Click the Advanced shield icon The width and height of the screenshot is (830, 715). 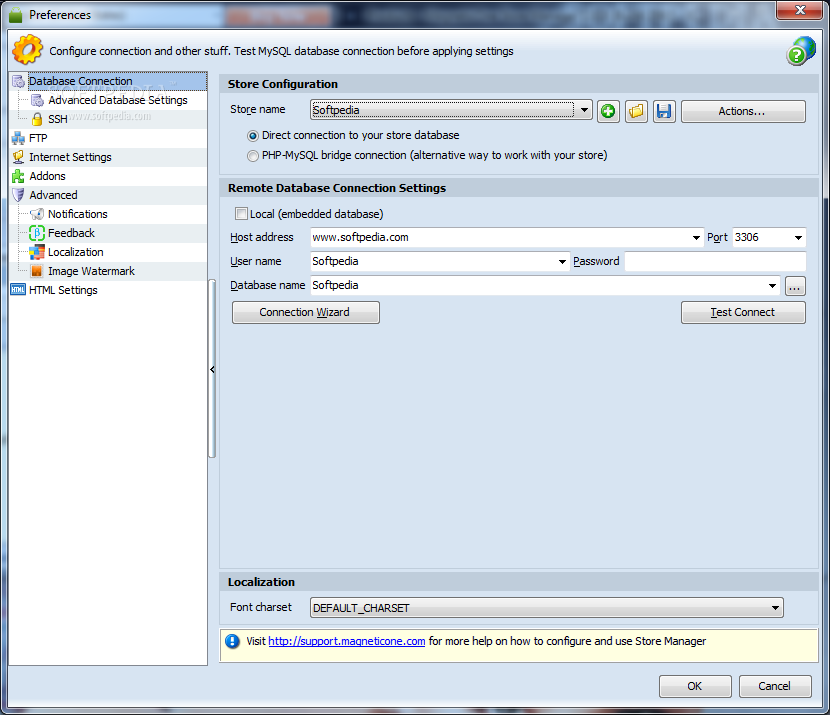pyautogui.click(x=19, y=195)
